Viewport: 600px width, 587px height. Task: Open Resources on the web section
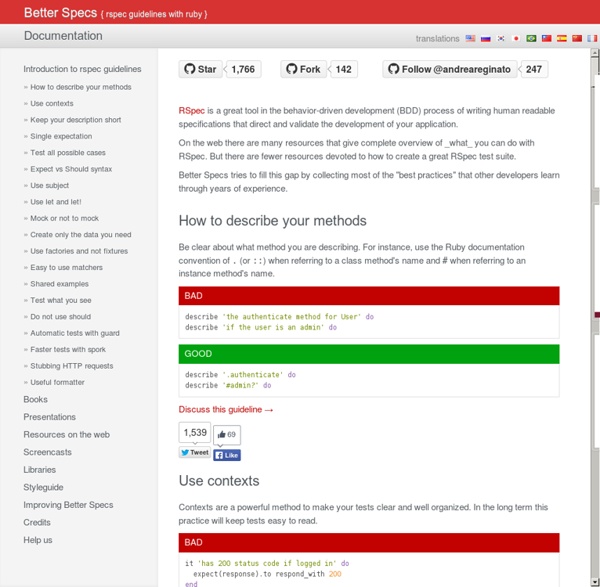(67, 435)
